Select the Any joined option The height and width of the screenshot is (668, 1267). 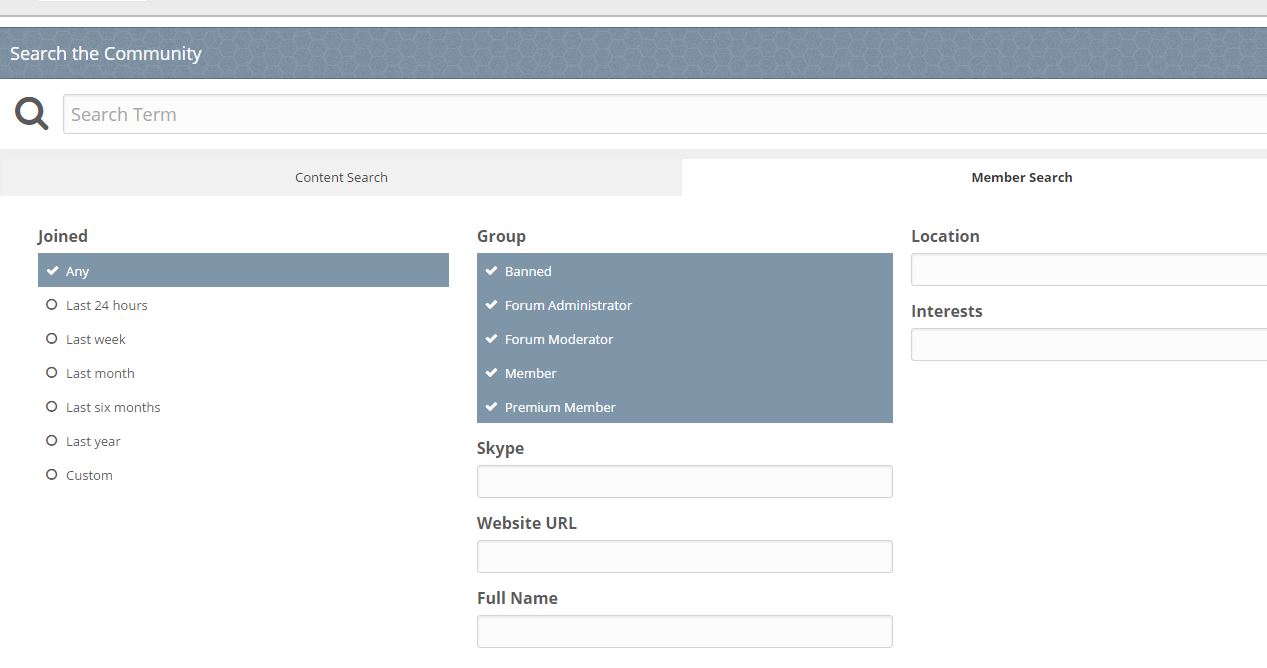point(243,270)
